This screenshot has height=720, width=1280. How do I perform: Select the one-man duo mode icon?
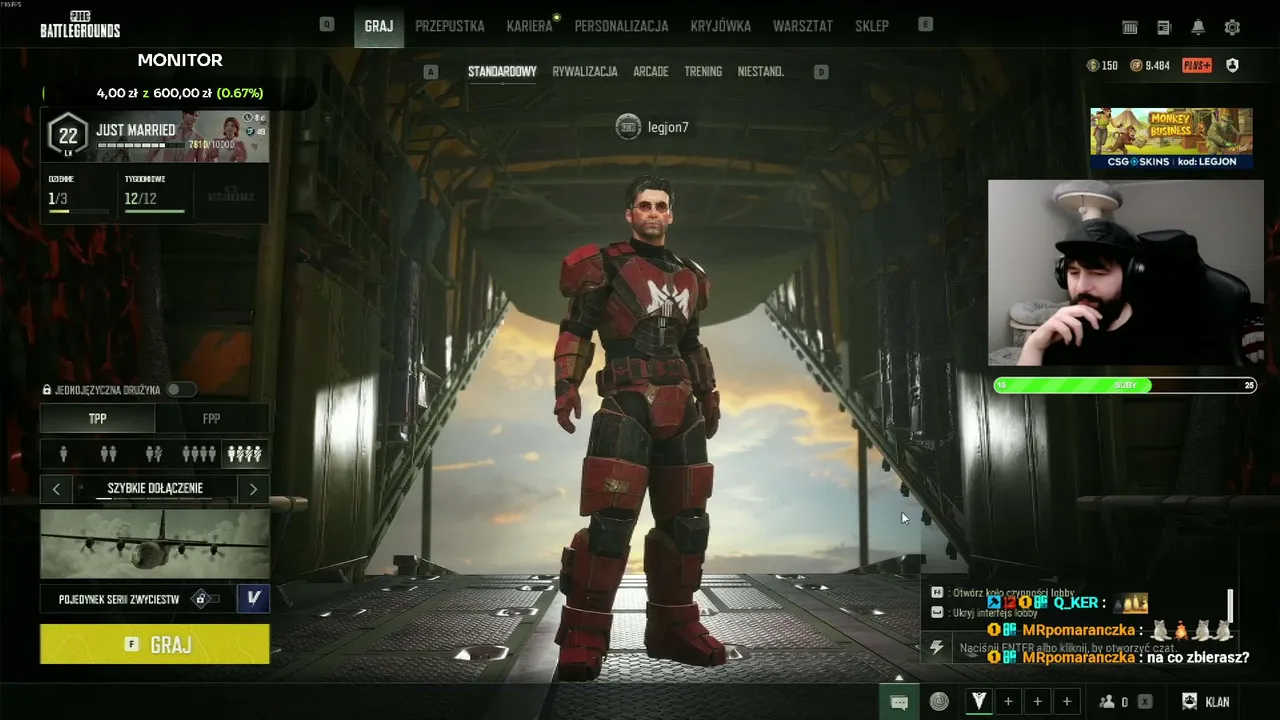[153, 454]
